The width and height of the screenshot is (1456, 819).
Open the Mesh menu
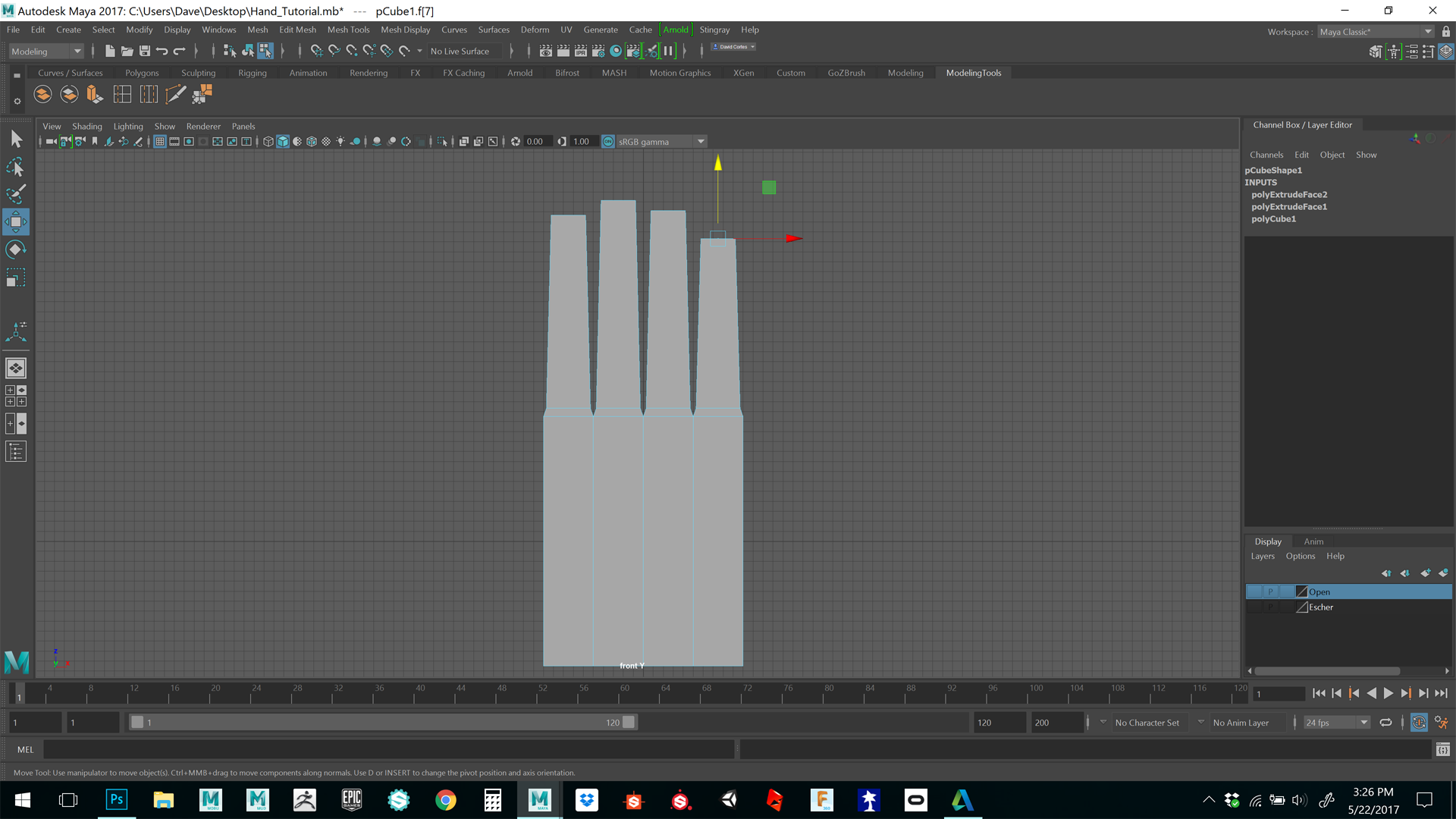click(x=258, y=29)
